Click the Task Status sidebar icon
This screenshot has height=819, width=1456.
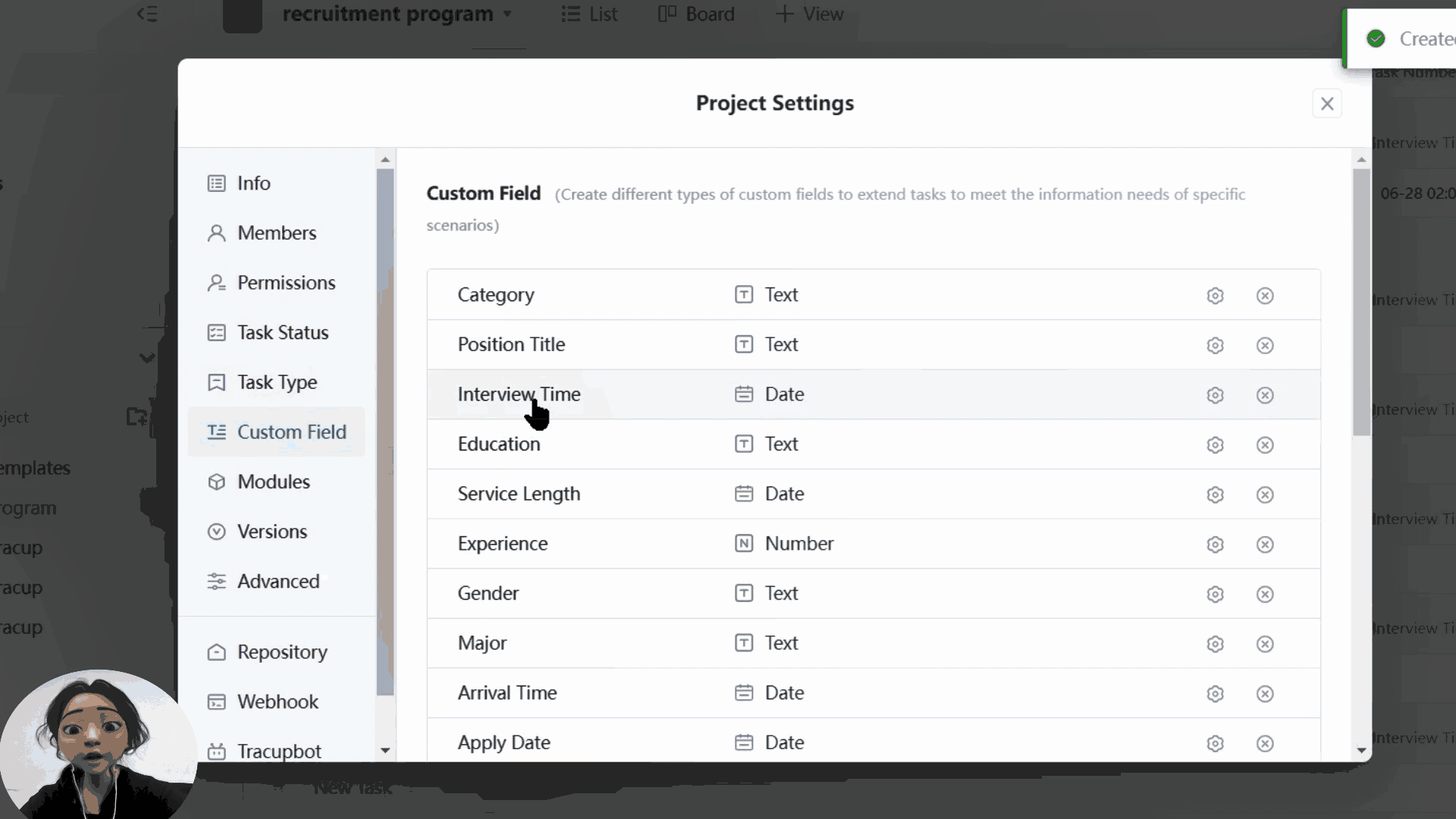(216, 332)
